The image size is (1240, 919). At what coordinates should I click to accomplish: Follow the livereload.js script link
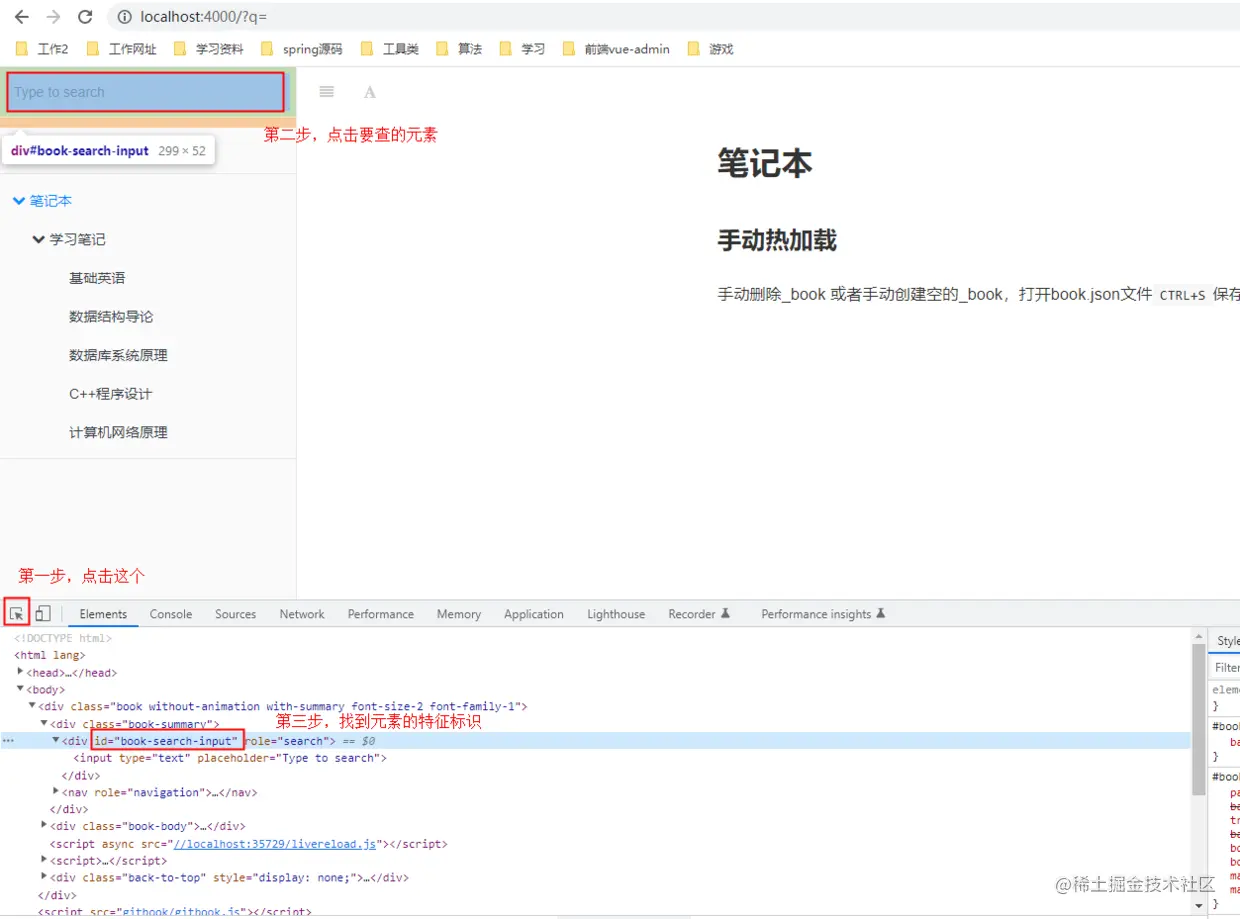click(x=275, y=844)
